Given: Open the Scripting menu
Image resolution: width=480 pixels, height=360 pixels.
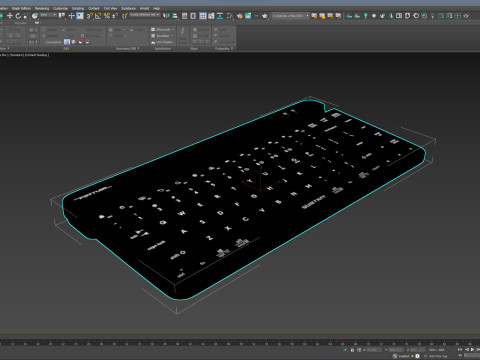Looking at the screenshot, I should (78, 8).
